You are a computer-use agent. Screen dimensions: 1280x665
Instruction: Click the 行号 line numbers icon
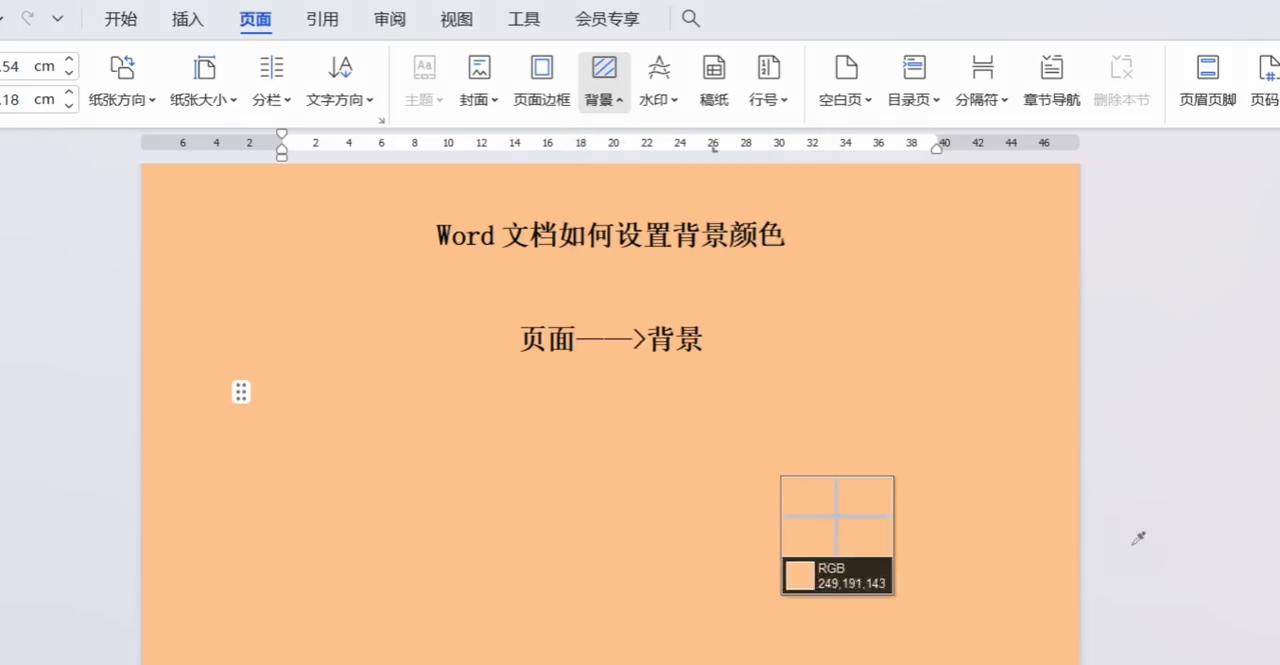click(x=769, y=68)
